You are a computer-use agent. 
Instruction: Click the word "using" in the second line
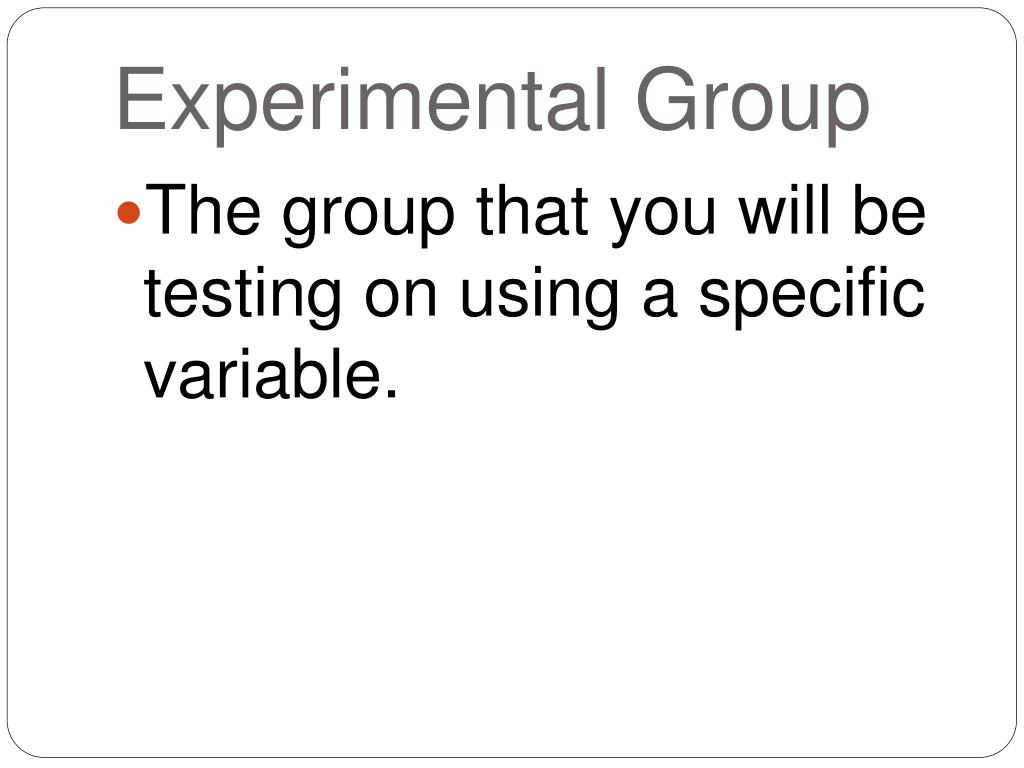coord(539,297)
